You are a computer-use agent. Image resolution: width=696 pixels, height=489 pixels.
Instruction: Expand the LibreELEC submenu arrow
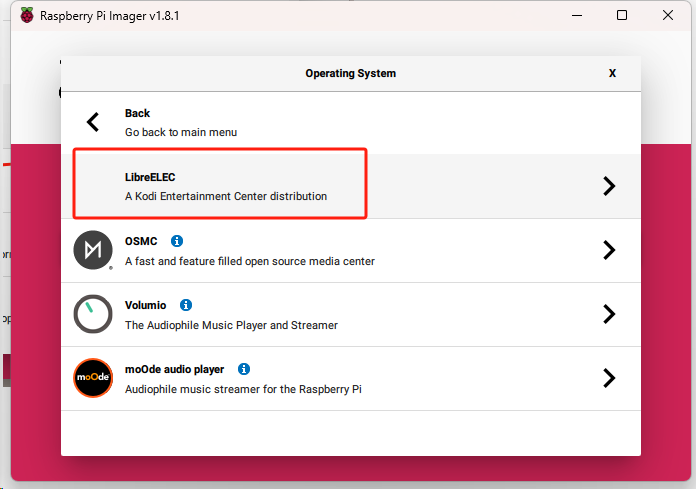pos(609,186)
